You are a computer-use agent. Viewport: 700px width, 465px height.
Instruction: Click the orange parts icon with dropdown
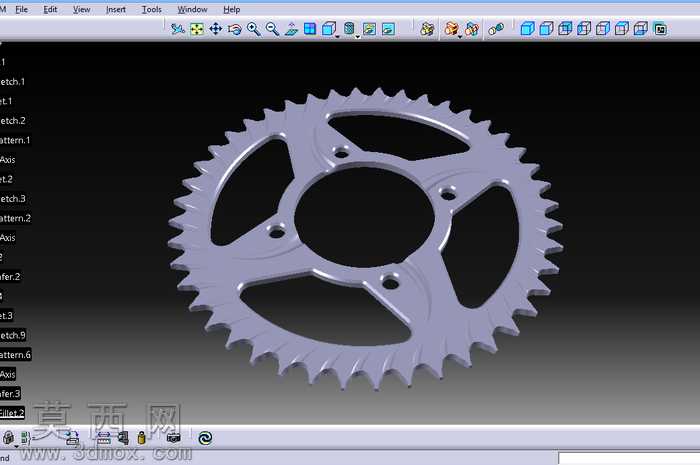click(451, 29)
